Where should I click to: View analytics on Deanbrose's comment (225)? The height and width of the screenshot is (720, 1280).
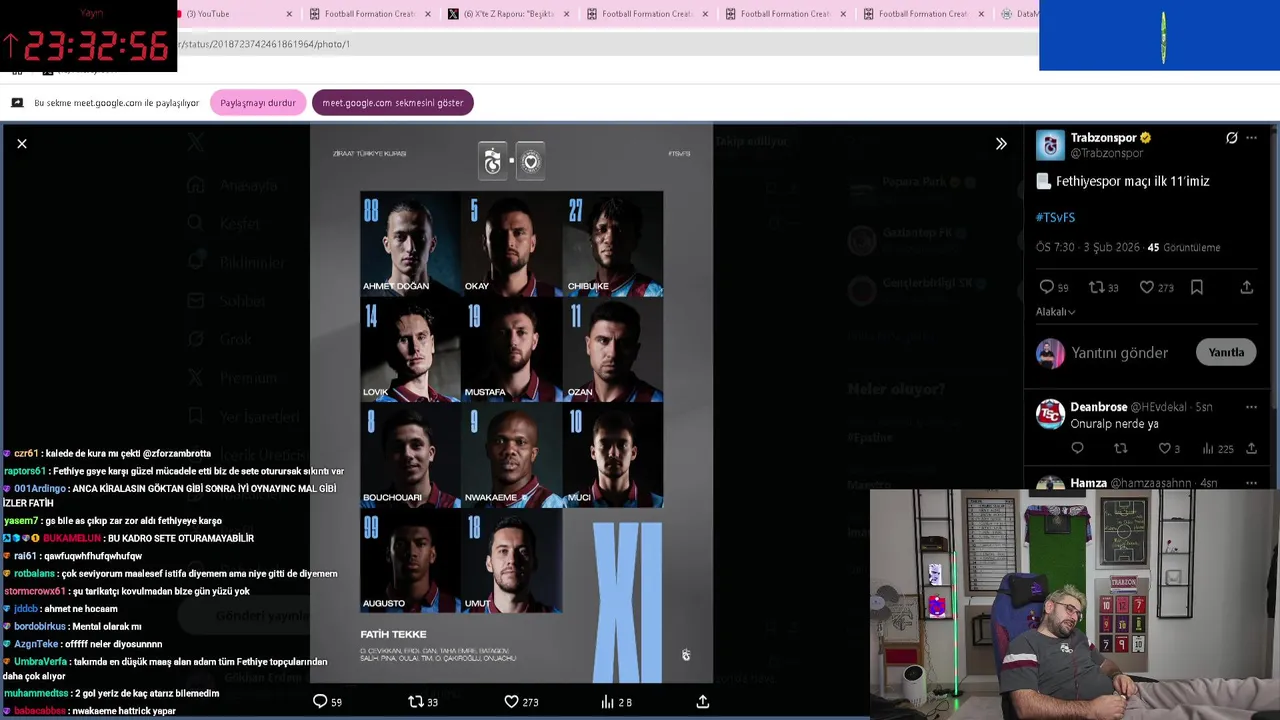[1217, 449]
